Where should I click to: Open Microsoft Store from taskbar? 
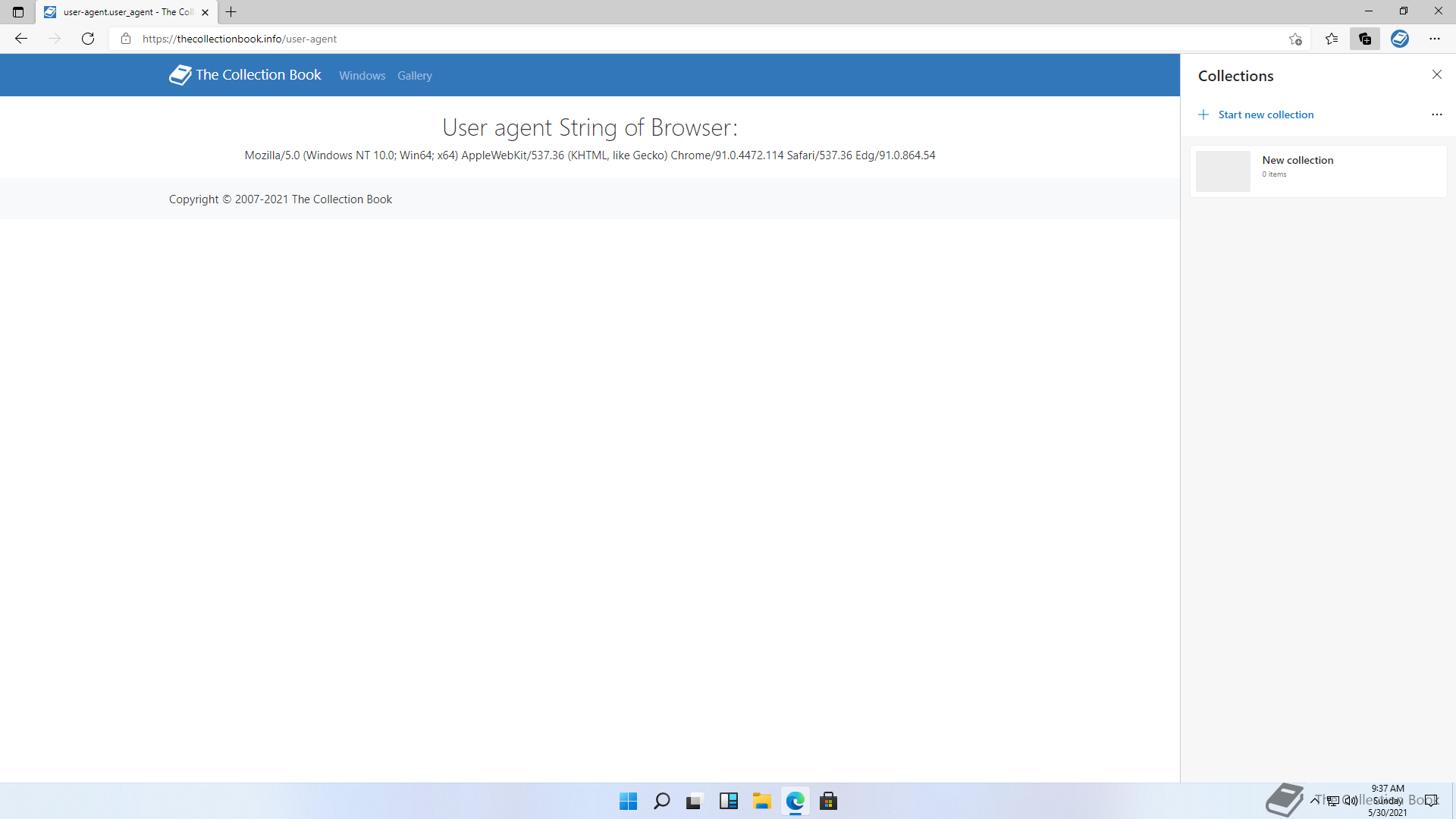[x=829, y=801]
